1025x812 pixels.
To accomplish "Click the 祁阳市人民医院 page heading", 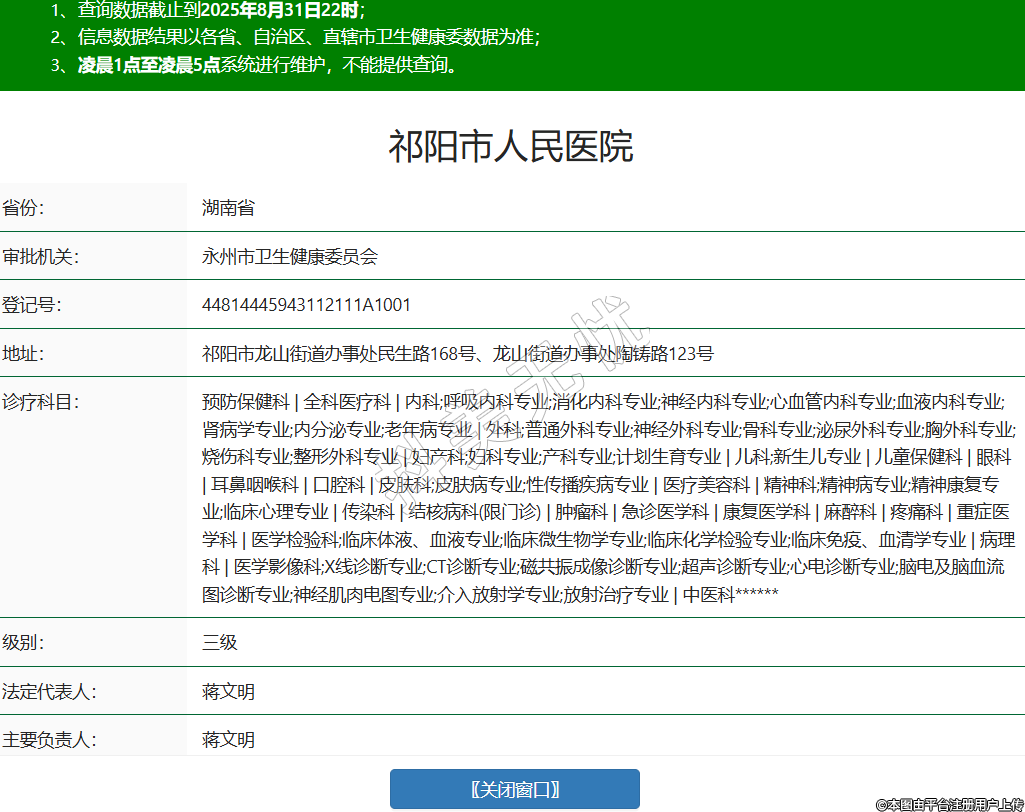I will (511, 147).
